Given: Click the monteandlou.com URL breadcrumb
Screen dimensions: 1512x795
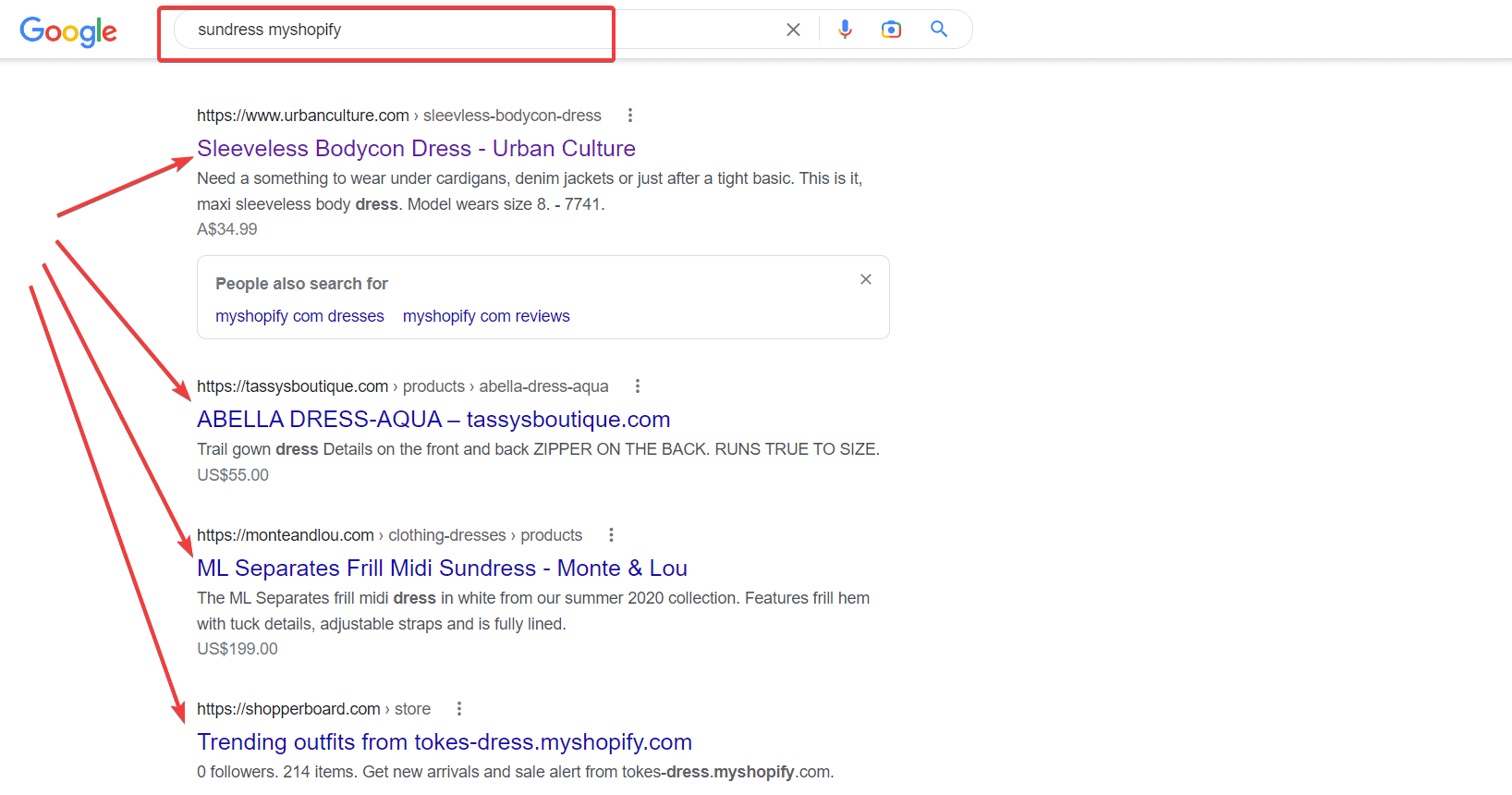Looking at the screenshot, I should [x=286, y=535].
